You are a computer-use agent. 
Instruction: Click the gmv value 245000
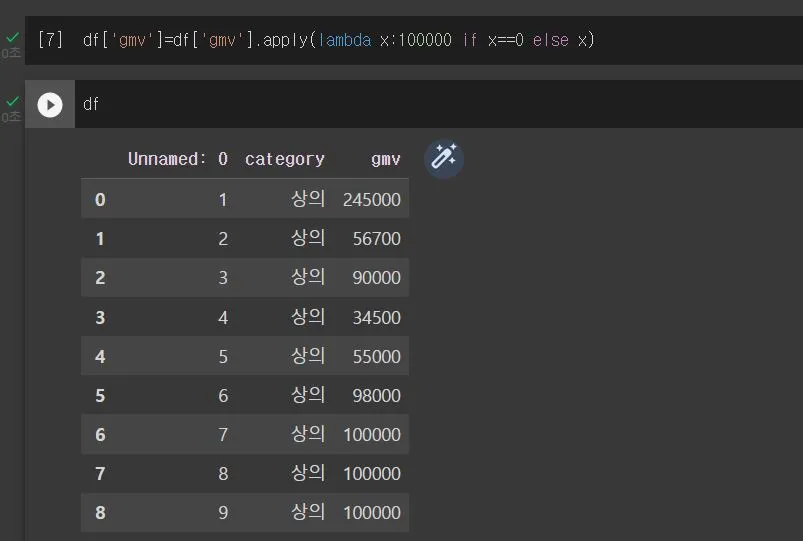pyautogui.click(x=372, y=199)
